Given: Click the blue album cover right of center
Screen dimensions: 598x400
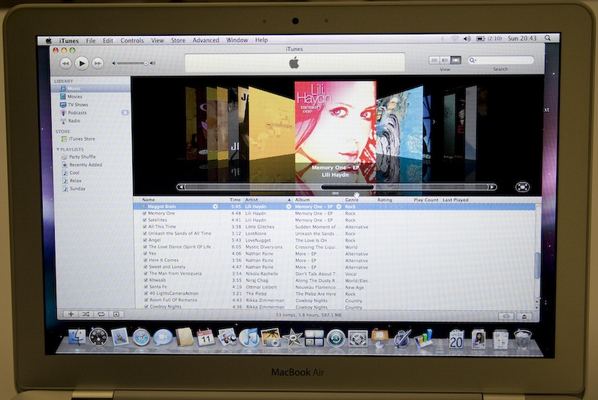Looking at the screenshot, I should point(400,122).
